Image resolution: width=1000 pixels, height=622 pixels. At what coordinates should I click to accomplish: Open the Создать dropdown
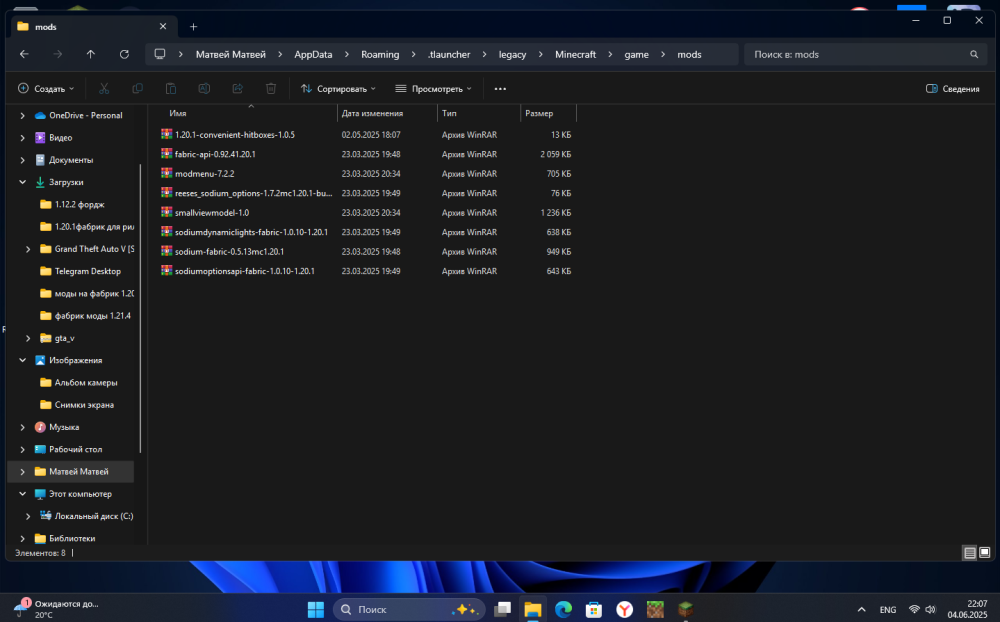(46, 89)
